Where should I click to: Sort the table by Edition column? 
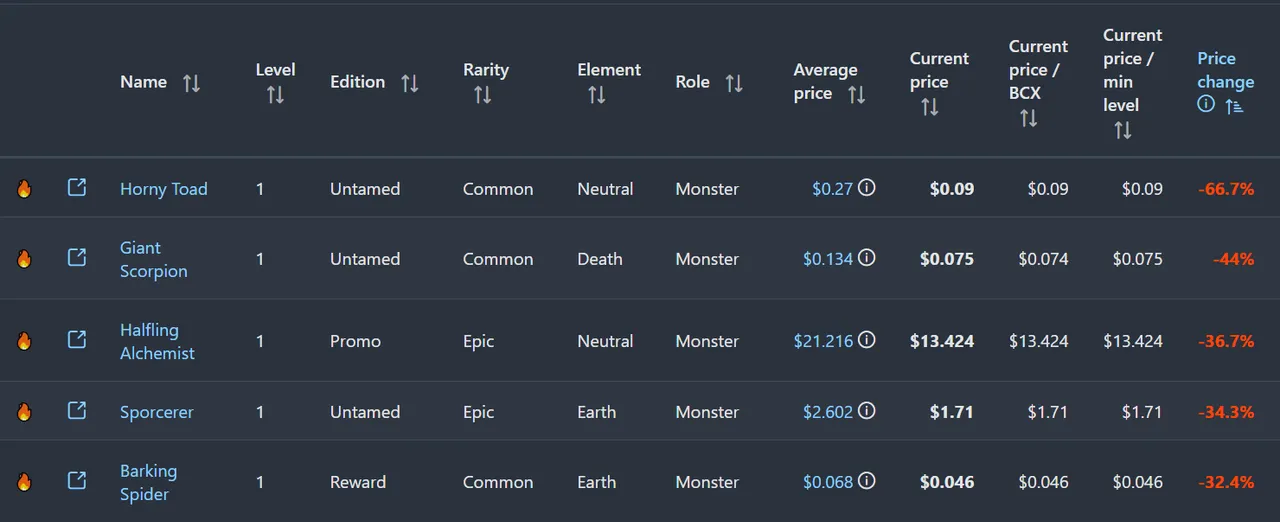pos(409,83)
